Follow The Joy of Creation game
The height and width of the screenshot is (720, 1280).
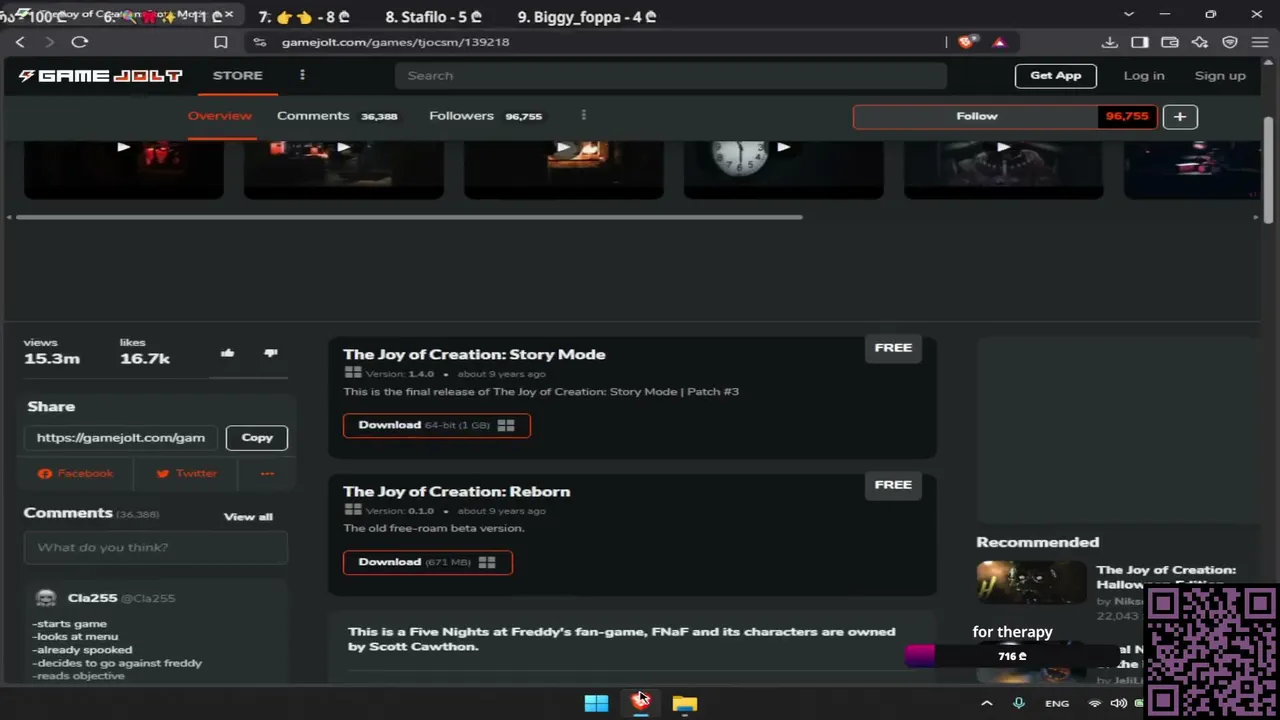[976, 116]
